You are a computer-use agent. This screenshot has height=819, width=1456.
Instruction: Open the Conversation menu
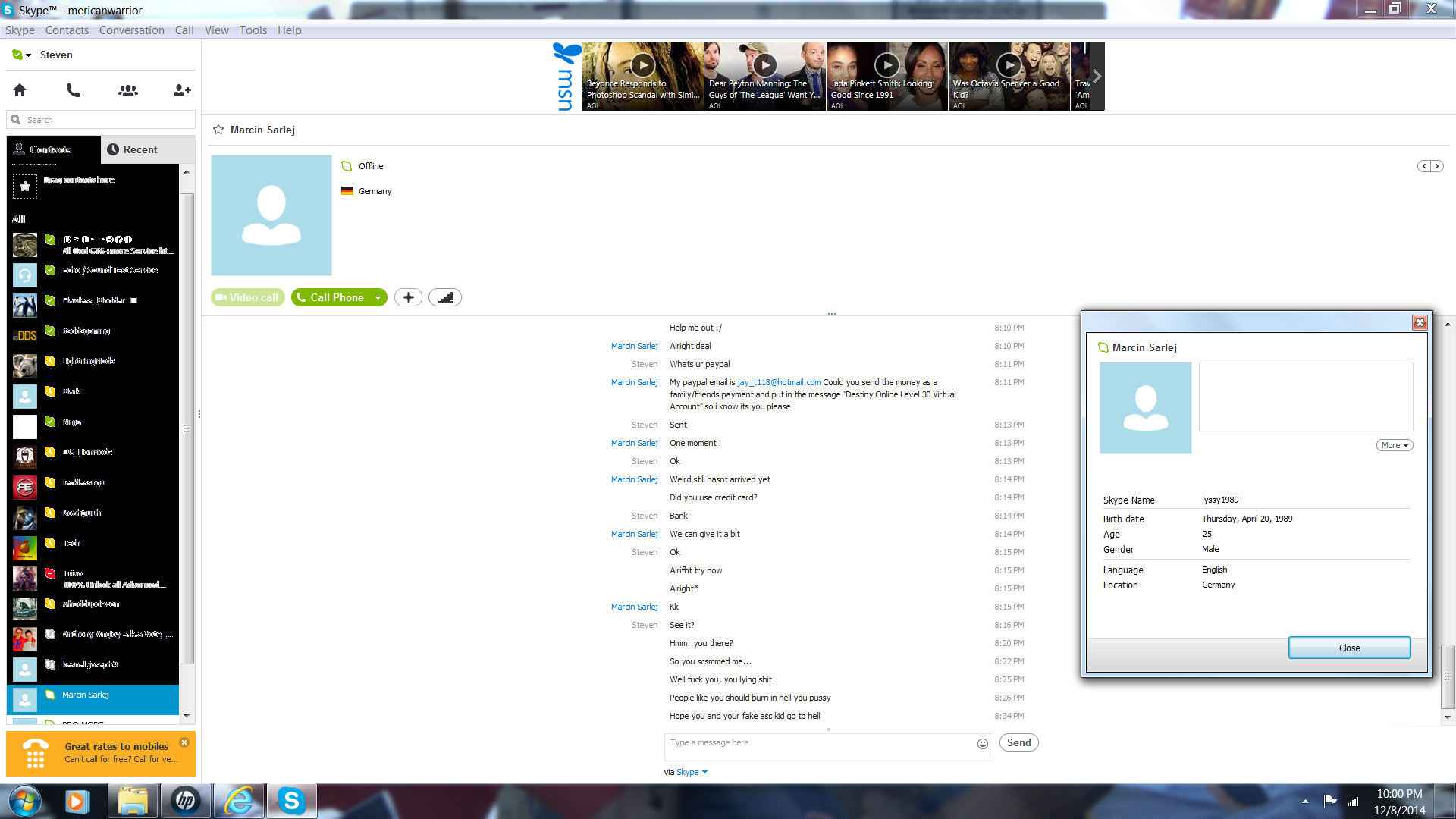tap(132, 30)
